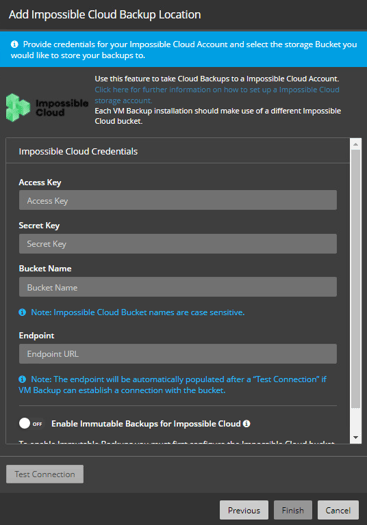
Task: Toggle Enable Immutable Backups switch
Action: coord(31,423)
